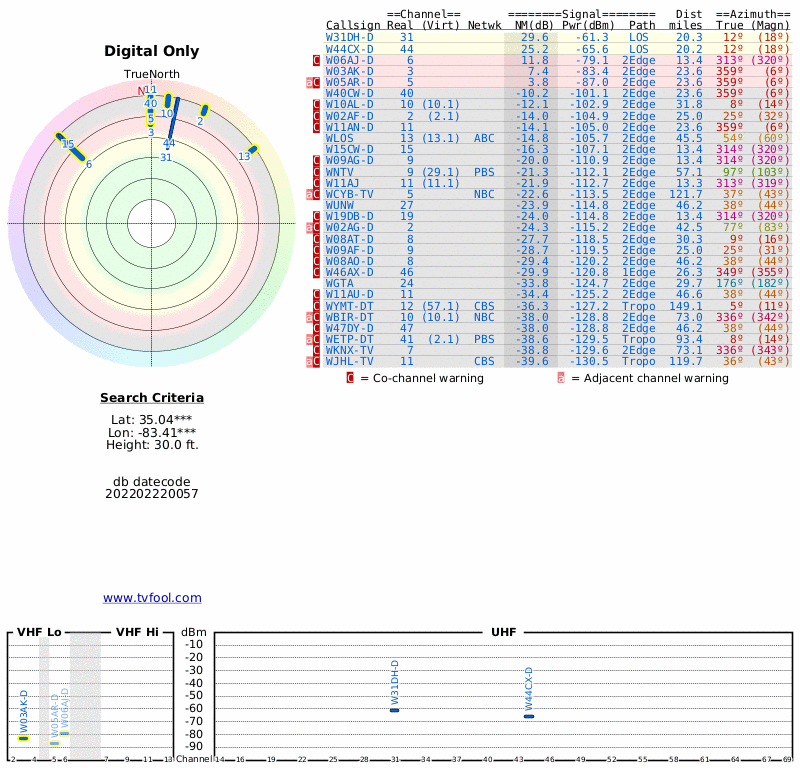Click the adjacent channel icon beside W05AR-D
Viewport: 800px width, 768px height.
[310, 82]
